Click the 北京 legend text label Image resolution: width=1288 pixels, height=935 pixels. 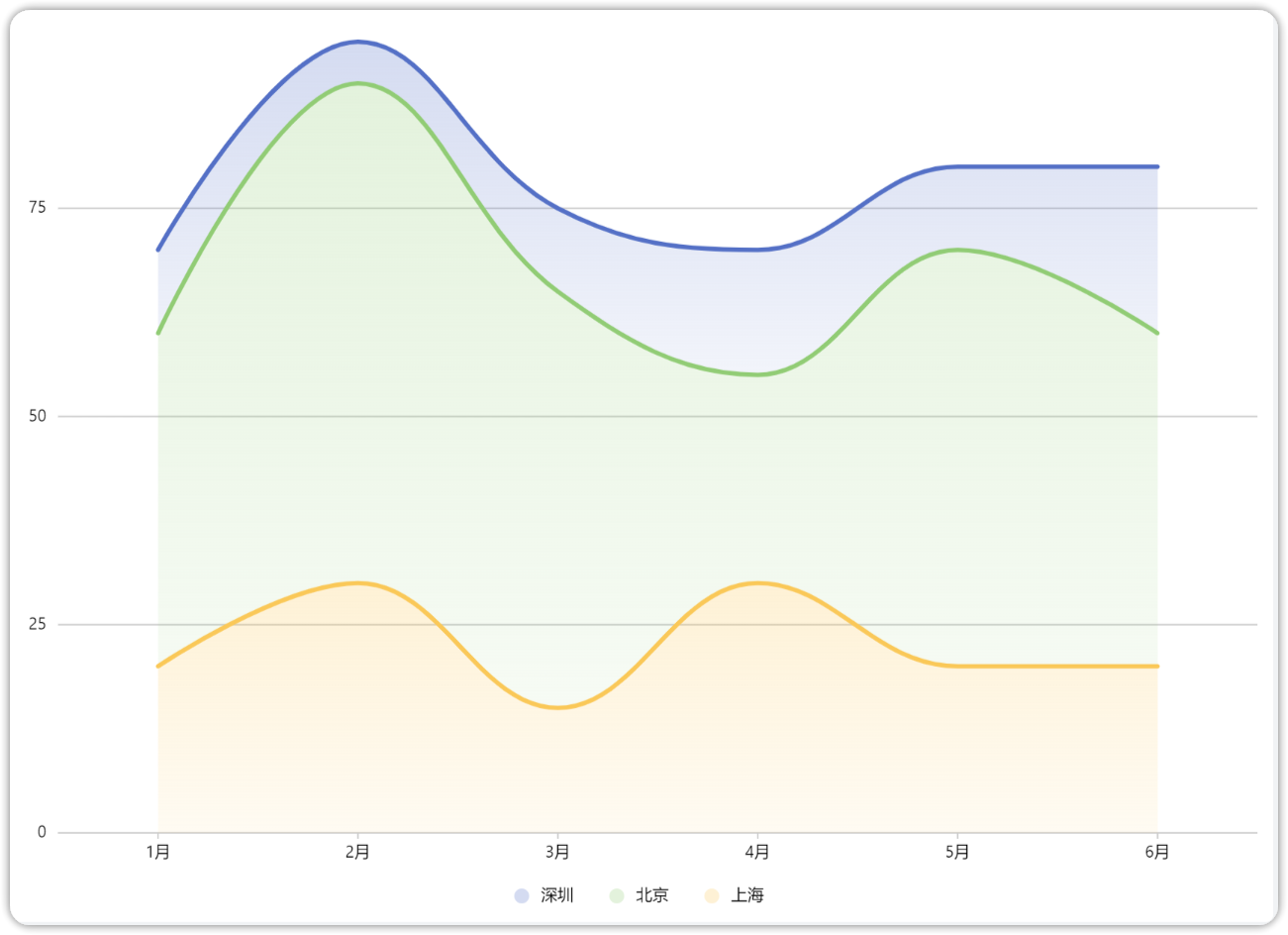coord(652,895)
